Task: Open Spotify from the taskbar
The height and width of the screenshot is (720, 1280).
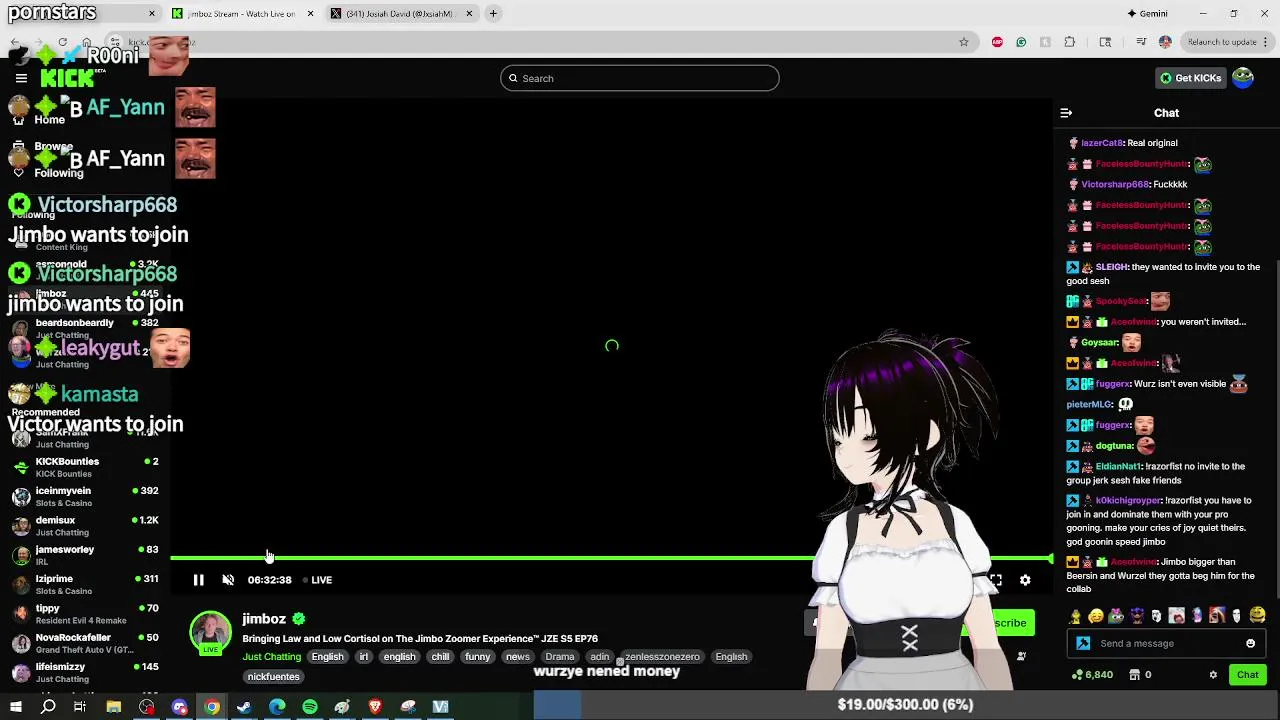Action: click(x=310, y=707)
